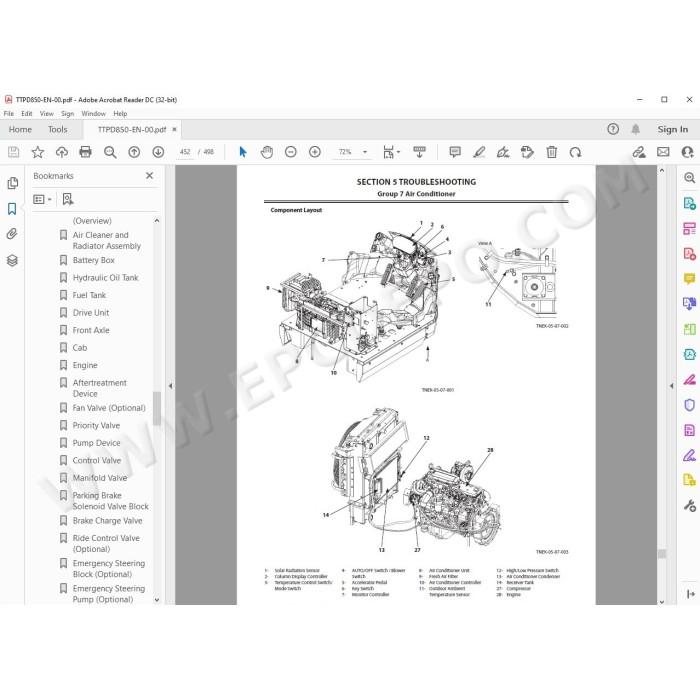Viewport: 700px width, 700px height.
Task: Expand right tools pane bottom arrow
Action: 690,594
